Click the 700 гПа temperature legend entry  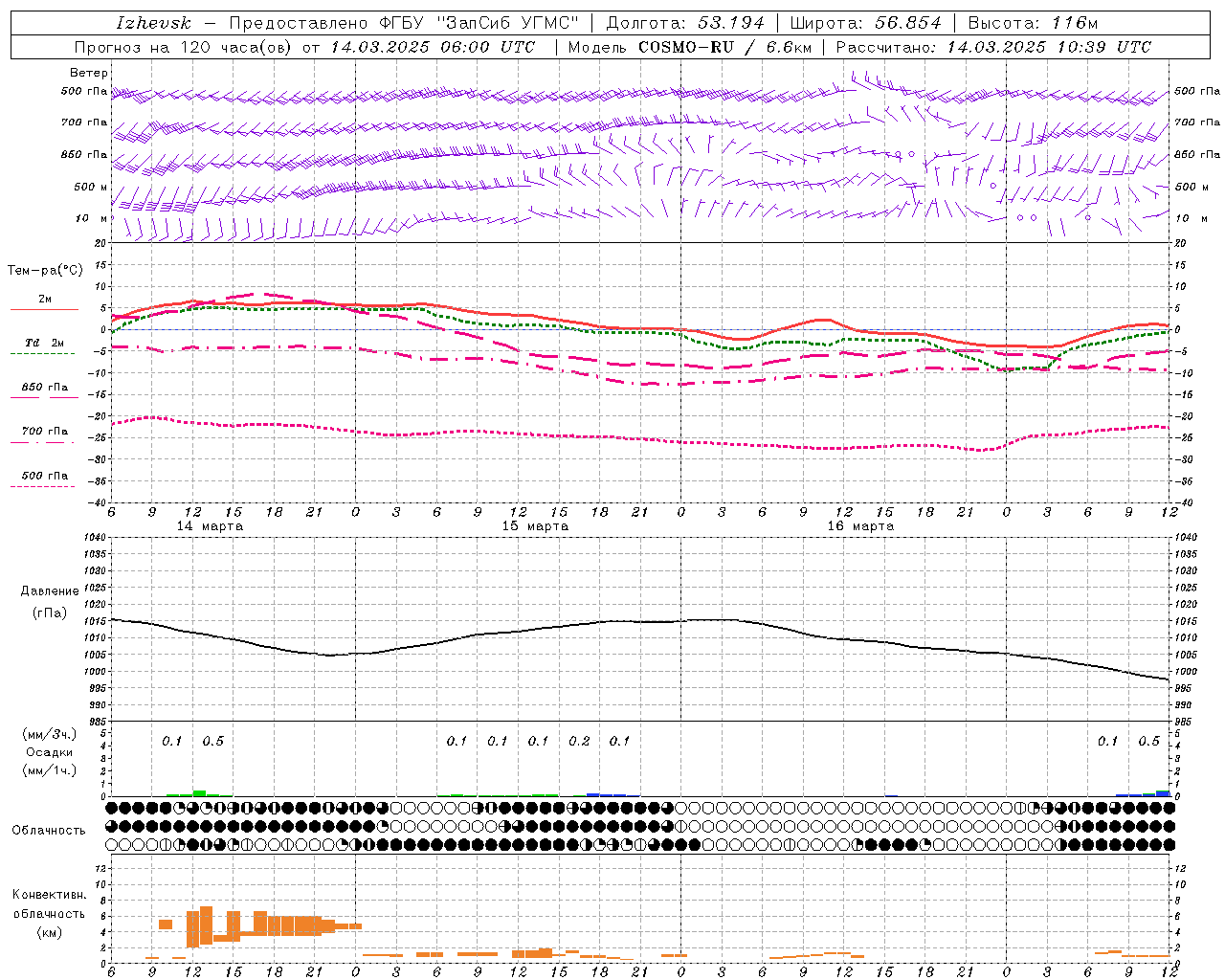45,432
